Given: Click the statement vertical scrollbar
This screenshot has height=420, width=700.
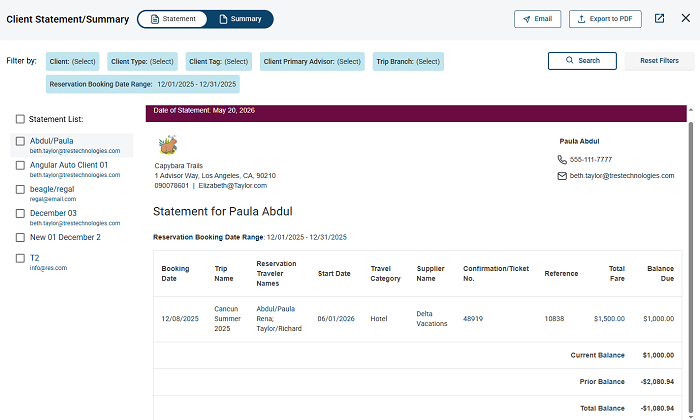Looking at the screenshot, I should point(691,268).
